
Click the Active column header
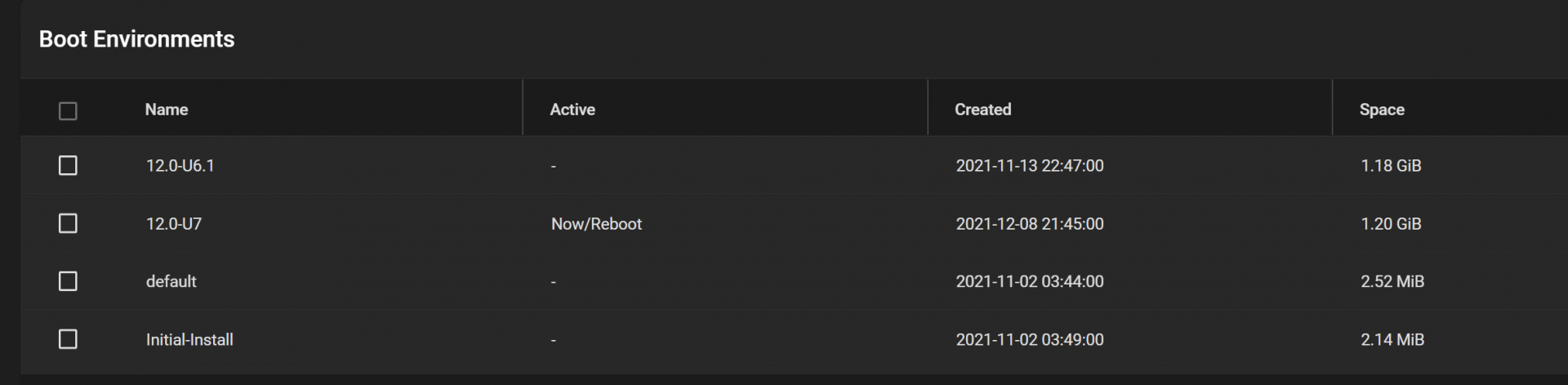coord(572,110)
